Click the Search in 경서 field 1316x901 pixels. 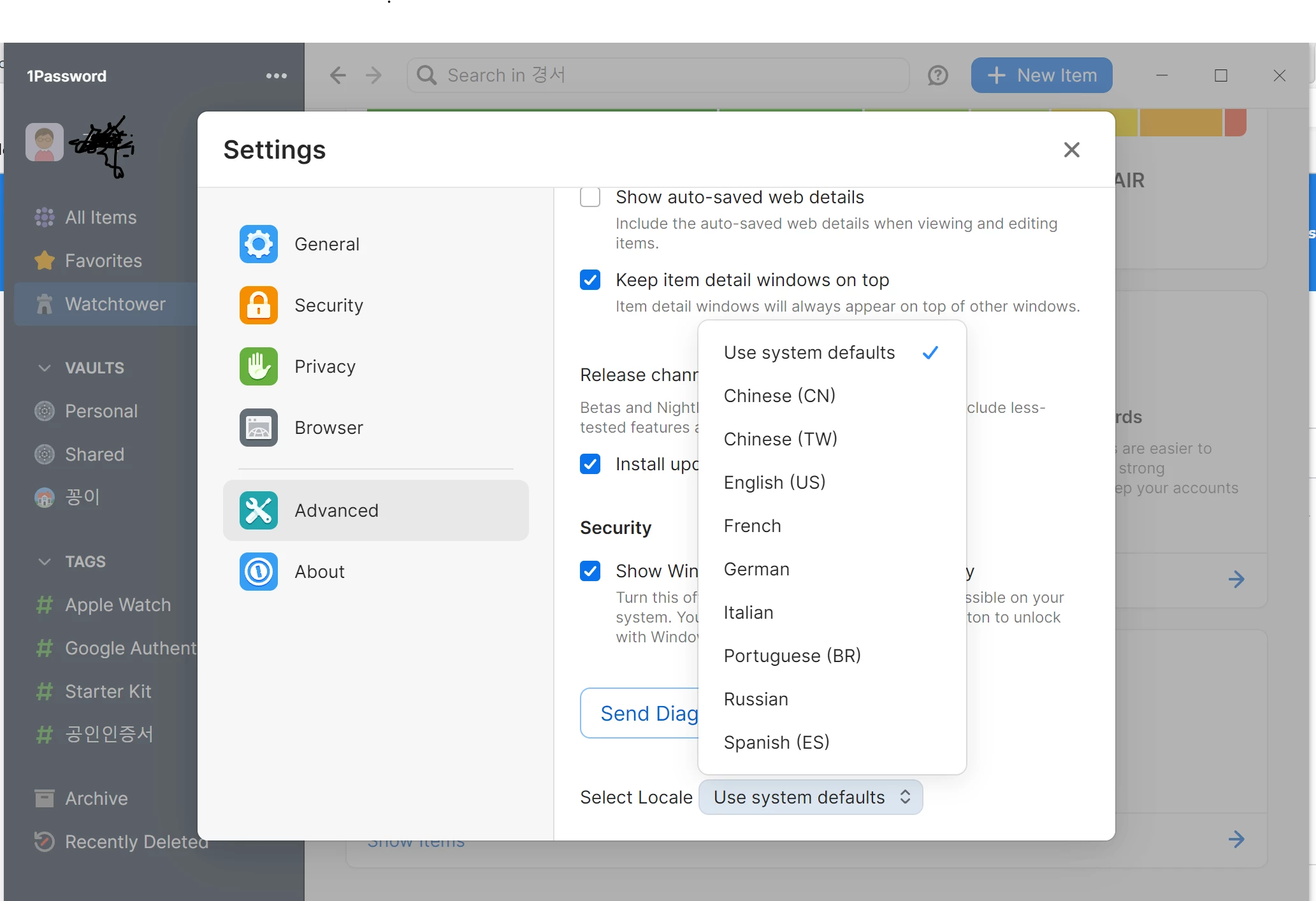(x=658, y=75)
